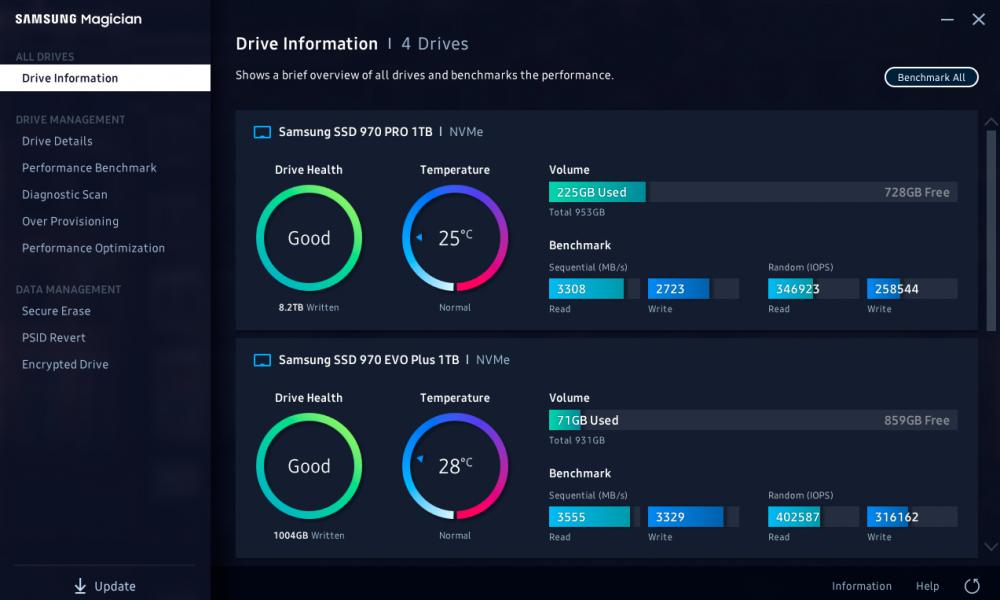Open the Information link
Screen dimensions: 1000x600
862,586
